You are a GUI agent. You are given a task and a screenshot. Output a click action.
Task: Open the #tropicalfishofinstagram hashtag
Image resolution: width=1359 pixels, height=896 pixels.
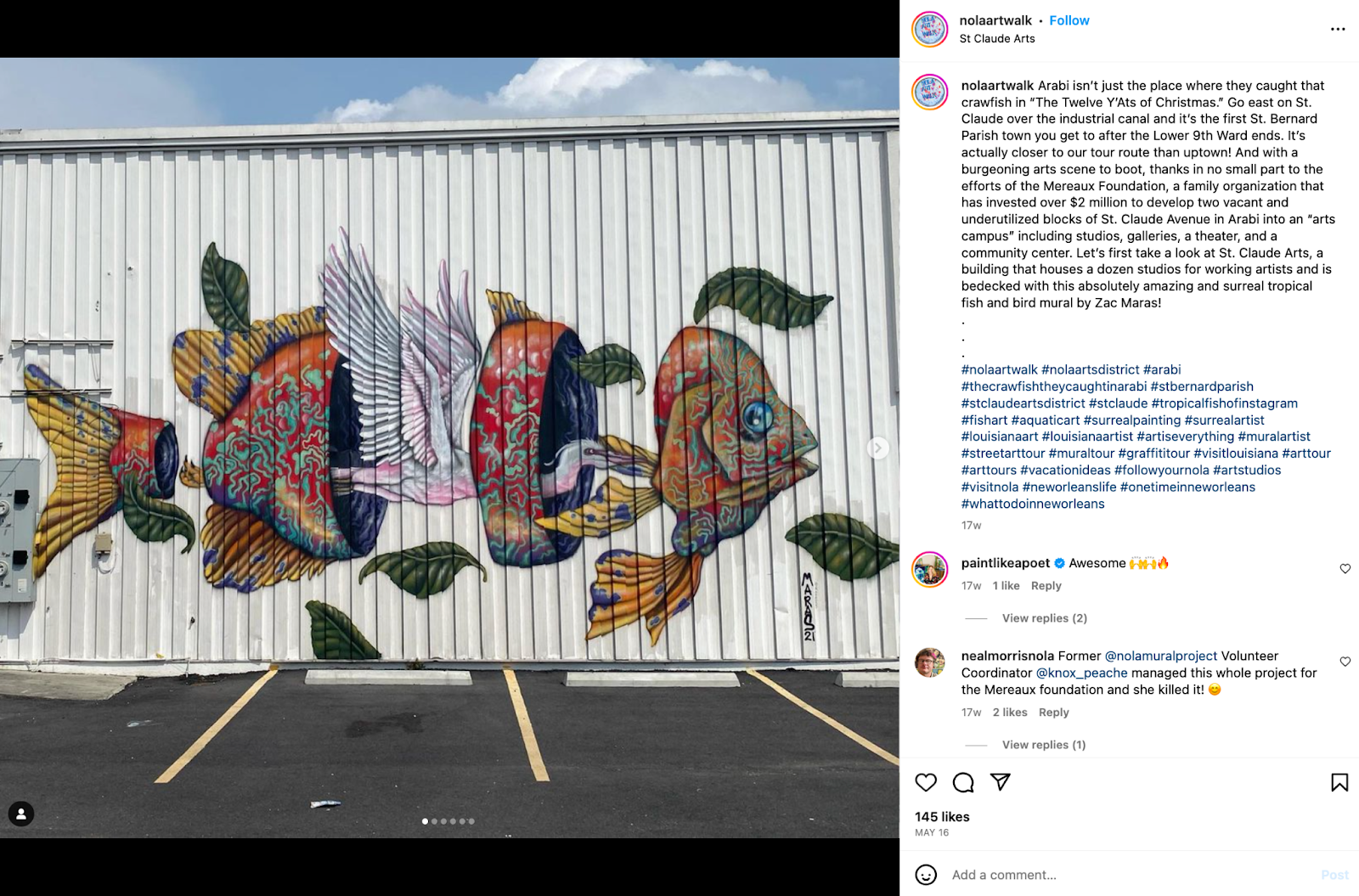pos(1224,403)
